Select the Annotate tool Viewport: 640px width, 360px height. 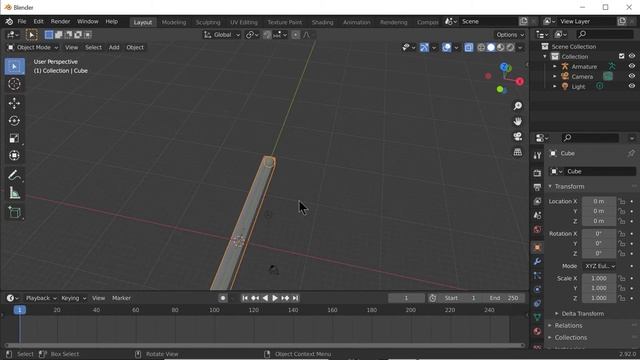coord(14,175)
